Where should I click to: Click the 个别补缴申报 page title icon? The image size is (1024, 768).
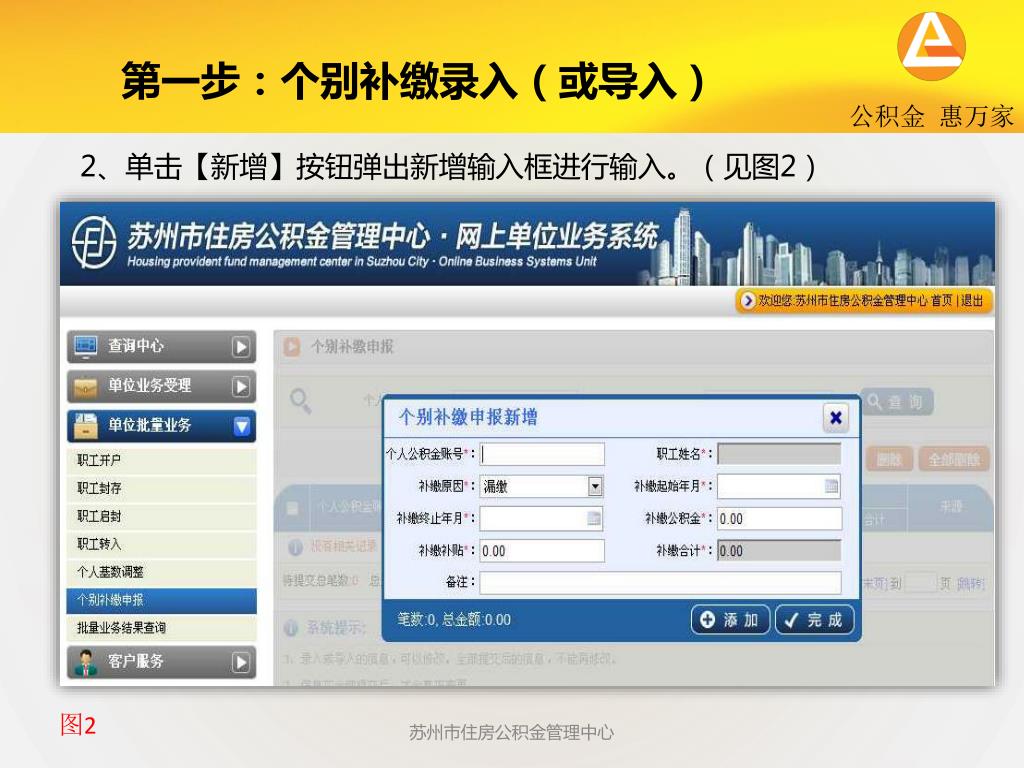coord(291,347)
